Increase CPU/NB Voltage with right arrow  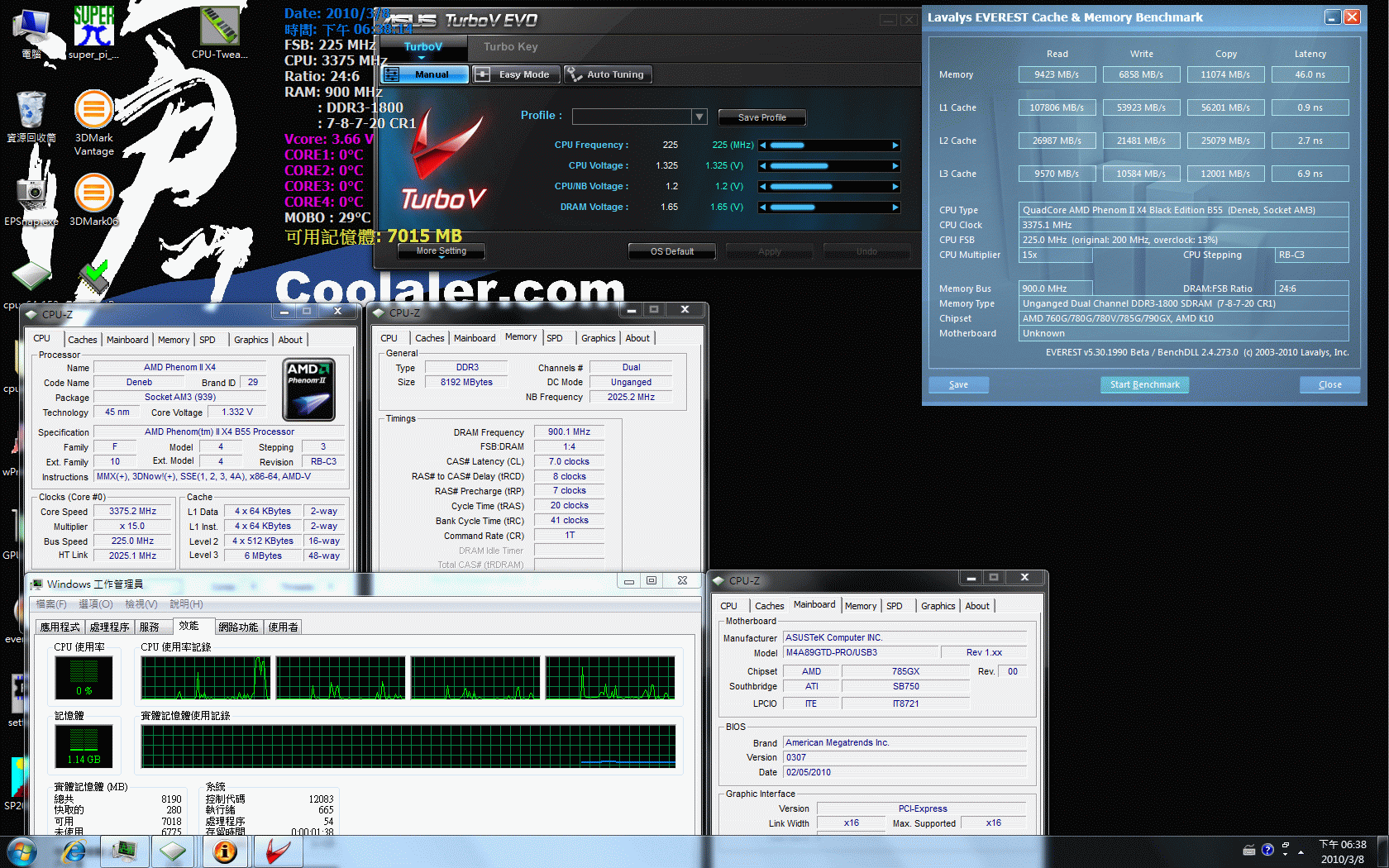895,187
